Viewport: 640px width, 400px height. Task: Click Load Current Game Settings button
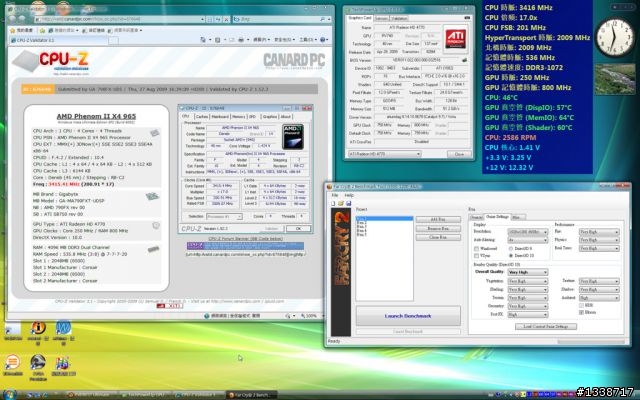(x=546, y=327)
